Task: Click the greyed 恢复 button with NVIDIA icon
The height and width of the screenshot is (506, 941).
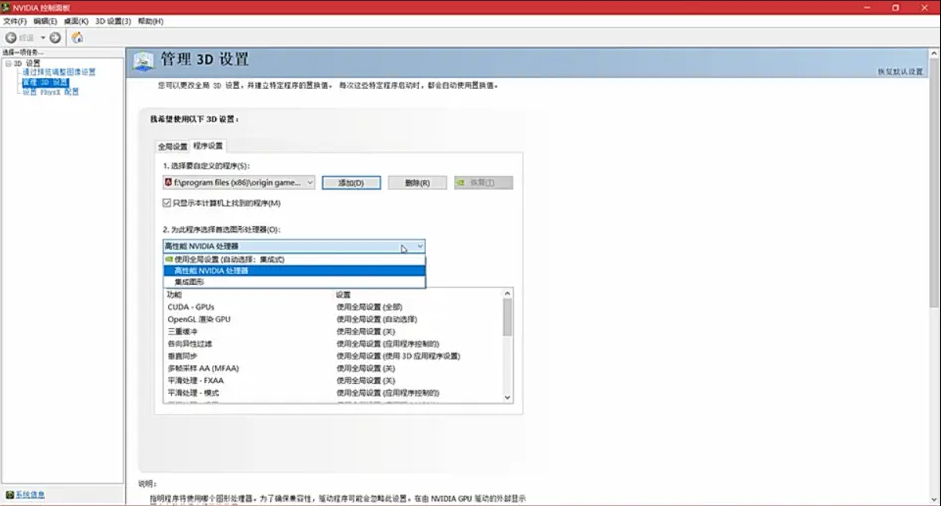Action: [x=483, y=182]
